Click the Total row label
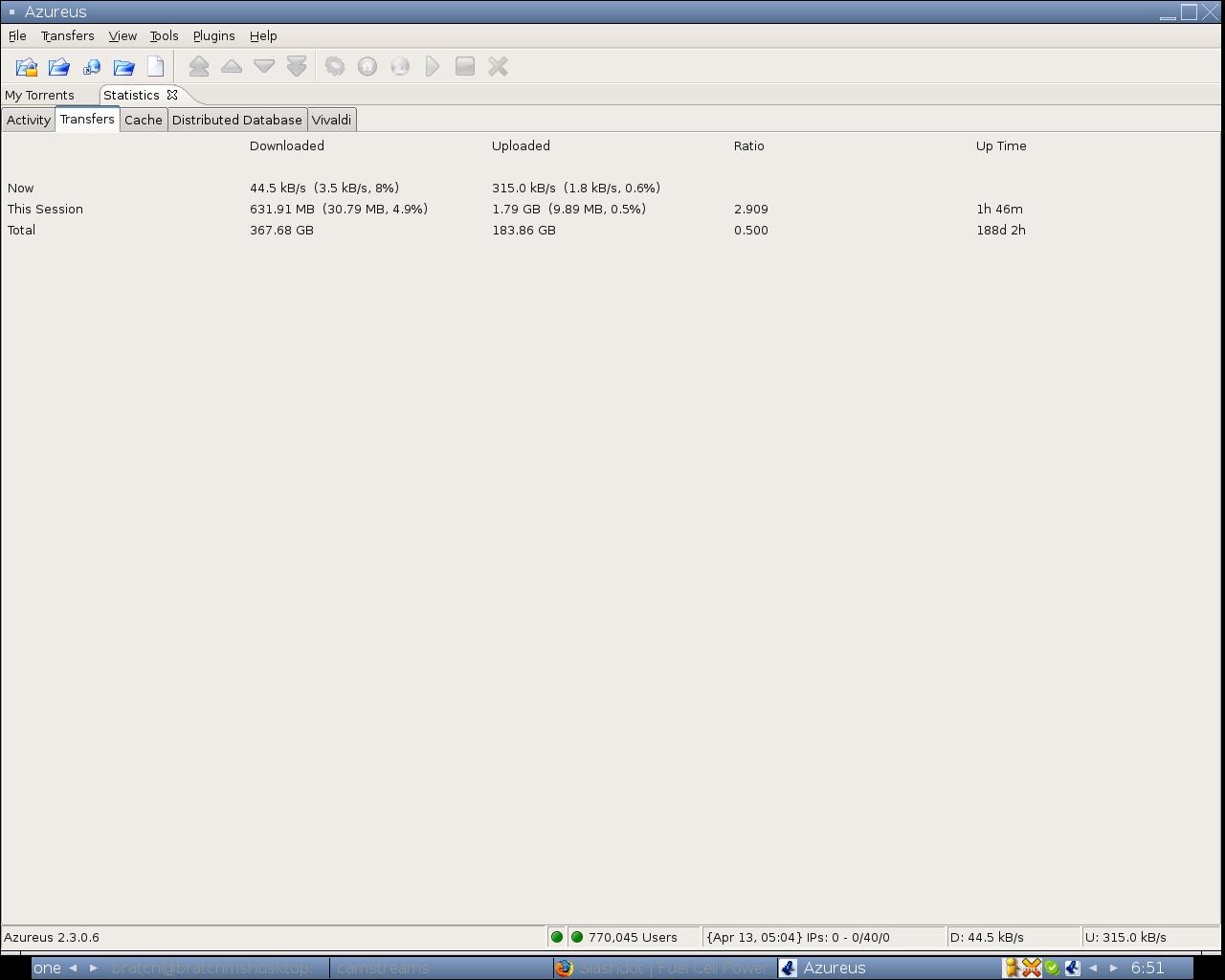The width and height of the screenshot is (1225, 980). (21, 230)
